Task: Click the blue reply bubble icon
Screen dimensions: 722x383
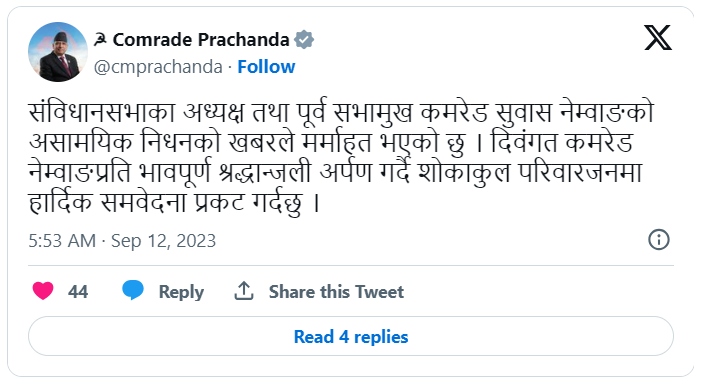Action: coord(133,290)
